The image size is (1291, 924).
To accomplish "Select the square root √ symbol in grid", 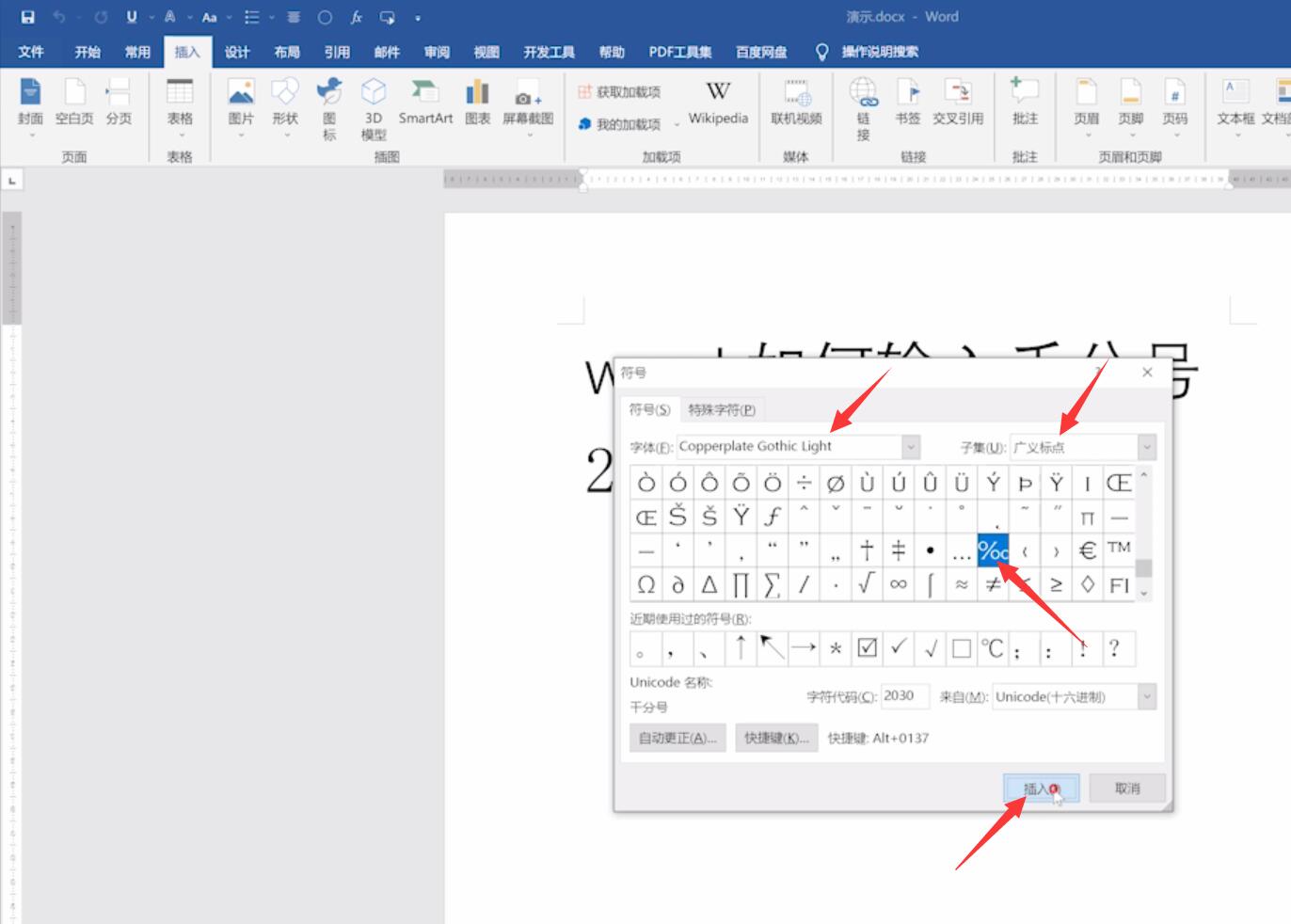I will (x=867, y=584).
